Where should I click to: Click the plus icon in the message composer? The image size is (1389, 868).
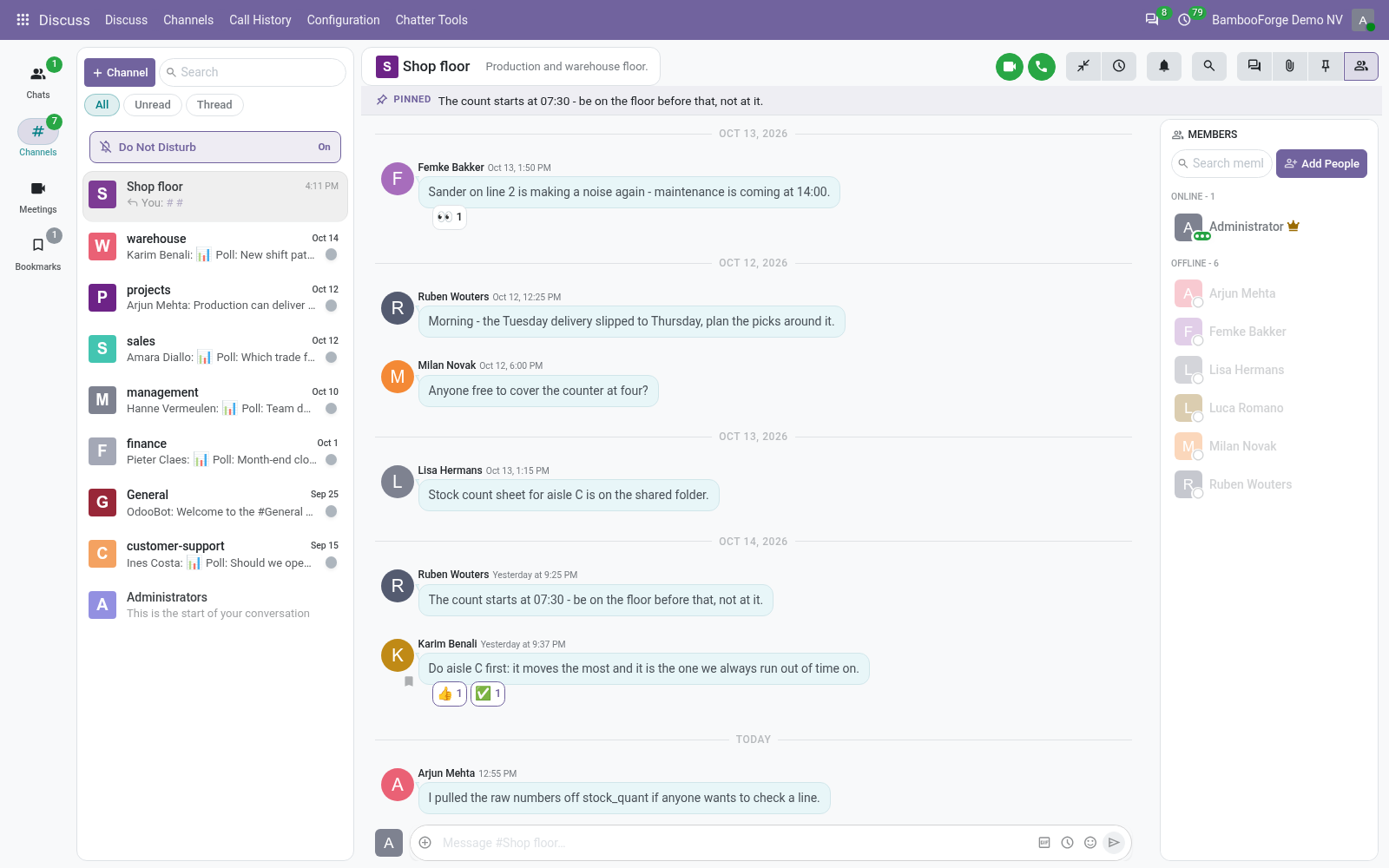(425, 843)
